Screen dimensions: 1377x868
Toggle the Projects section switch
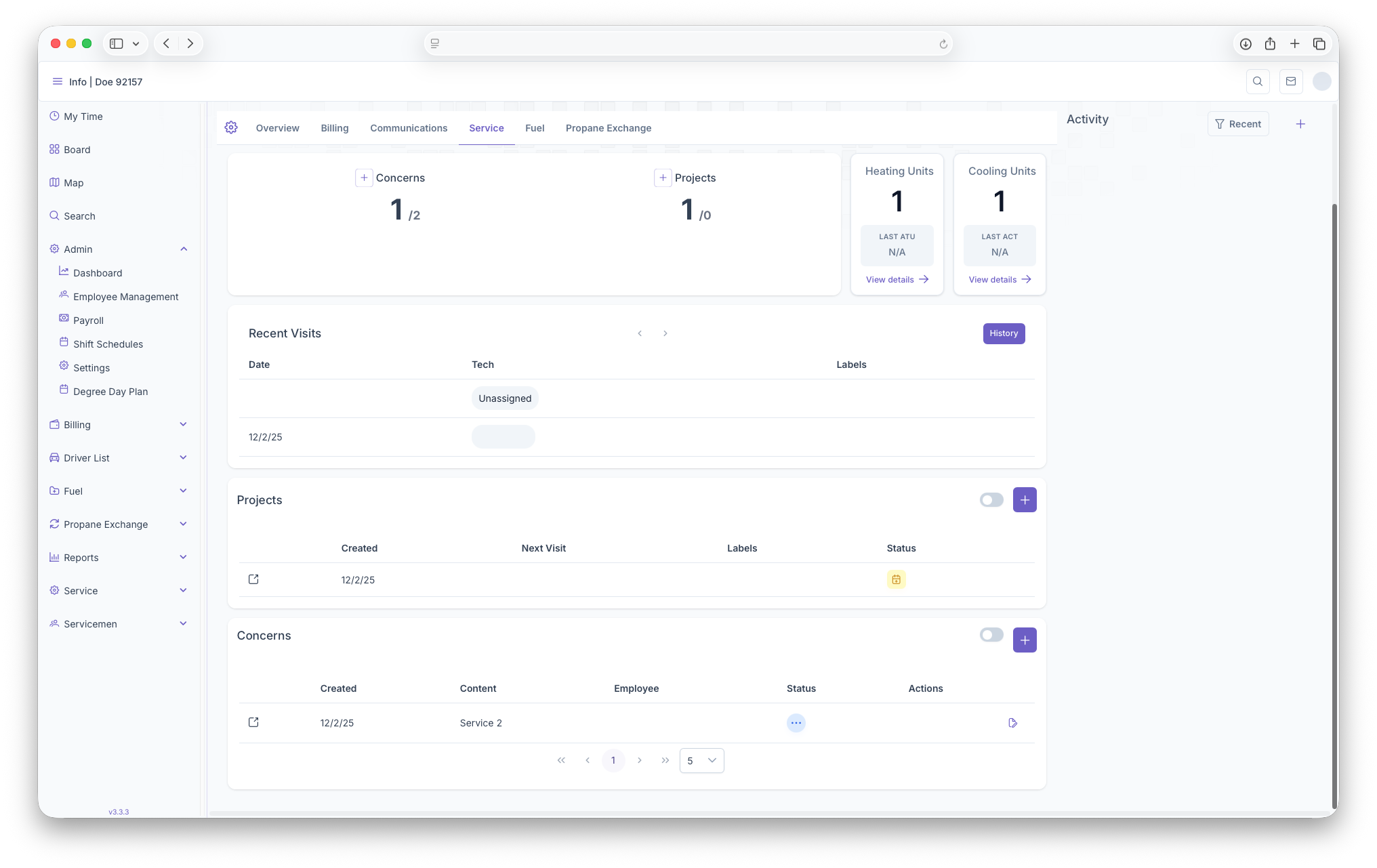pyautogui.click(x=991, y=500)
